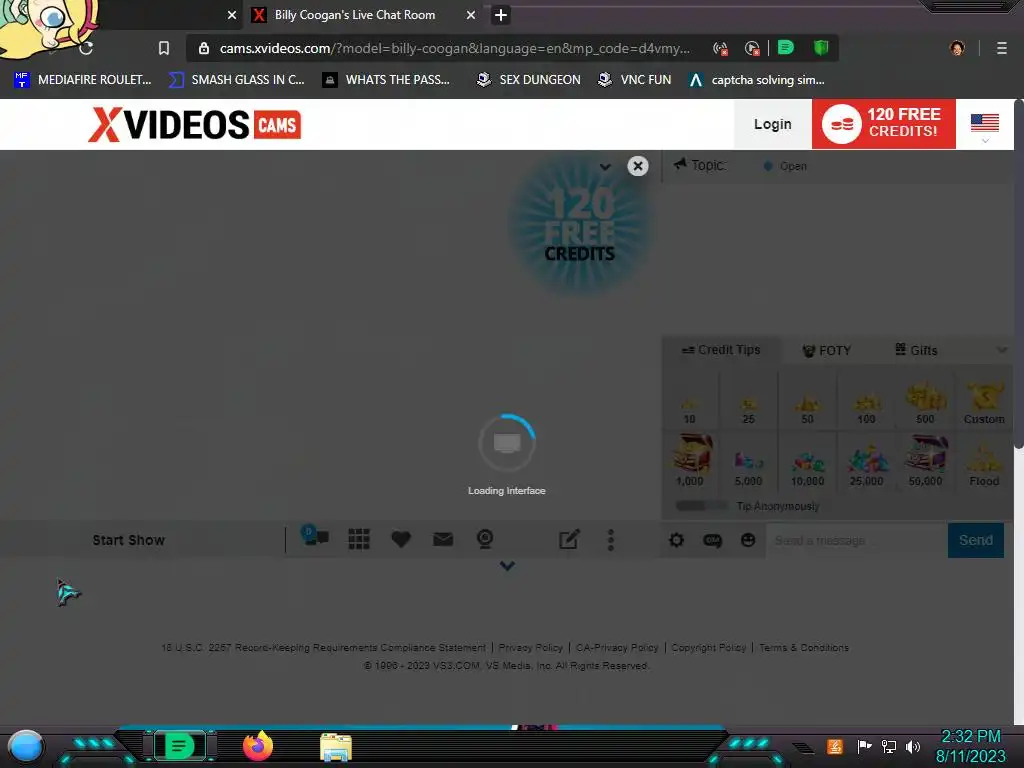Open the grid view icon in toolbar
Viewport: 1024px width, 768px height.
(359, 539)
